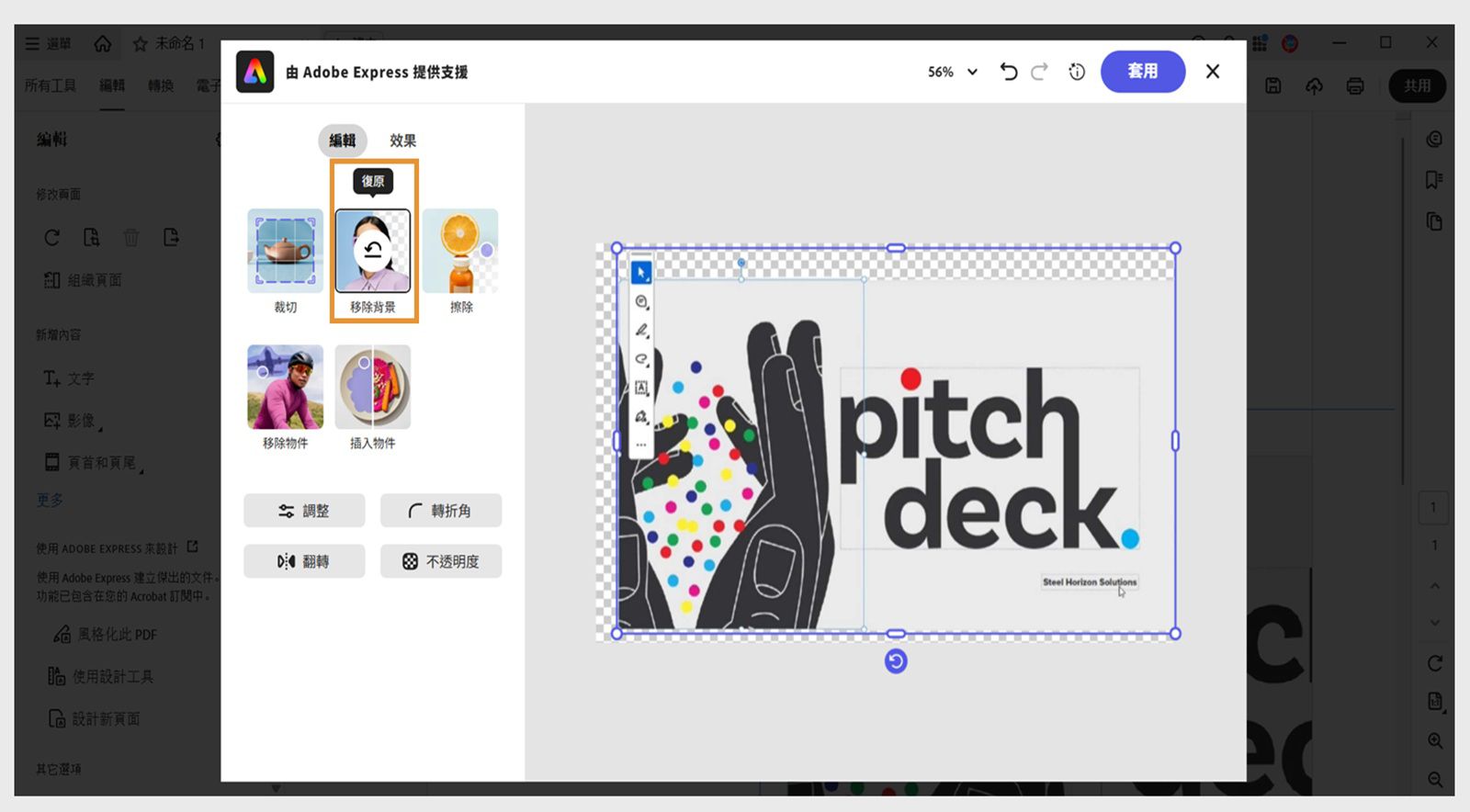
Task: Select 文字 add text tool
Action: click(69, 378)
